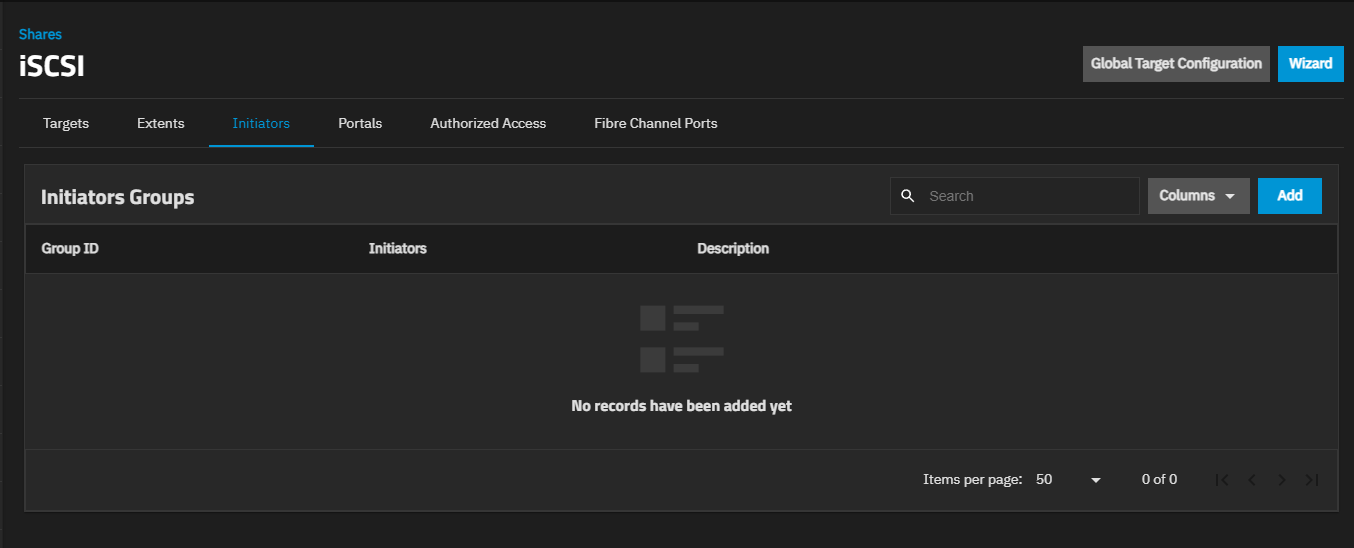
Task: Sort by the Group ID column header
Action: 70,249
